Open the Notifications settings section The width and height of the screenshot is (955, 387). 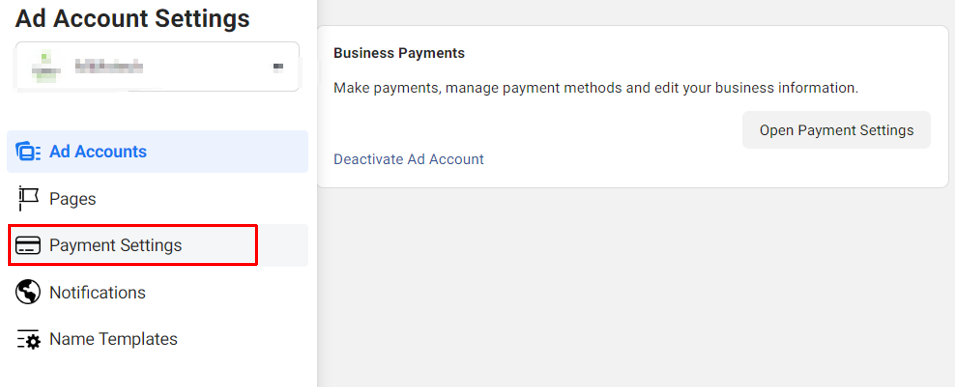pos(157,293)
